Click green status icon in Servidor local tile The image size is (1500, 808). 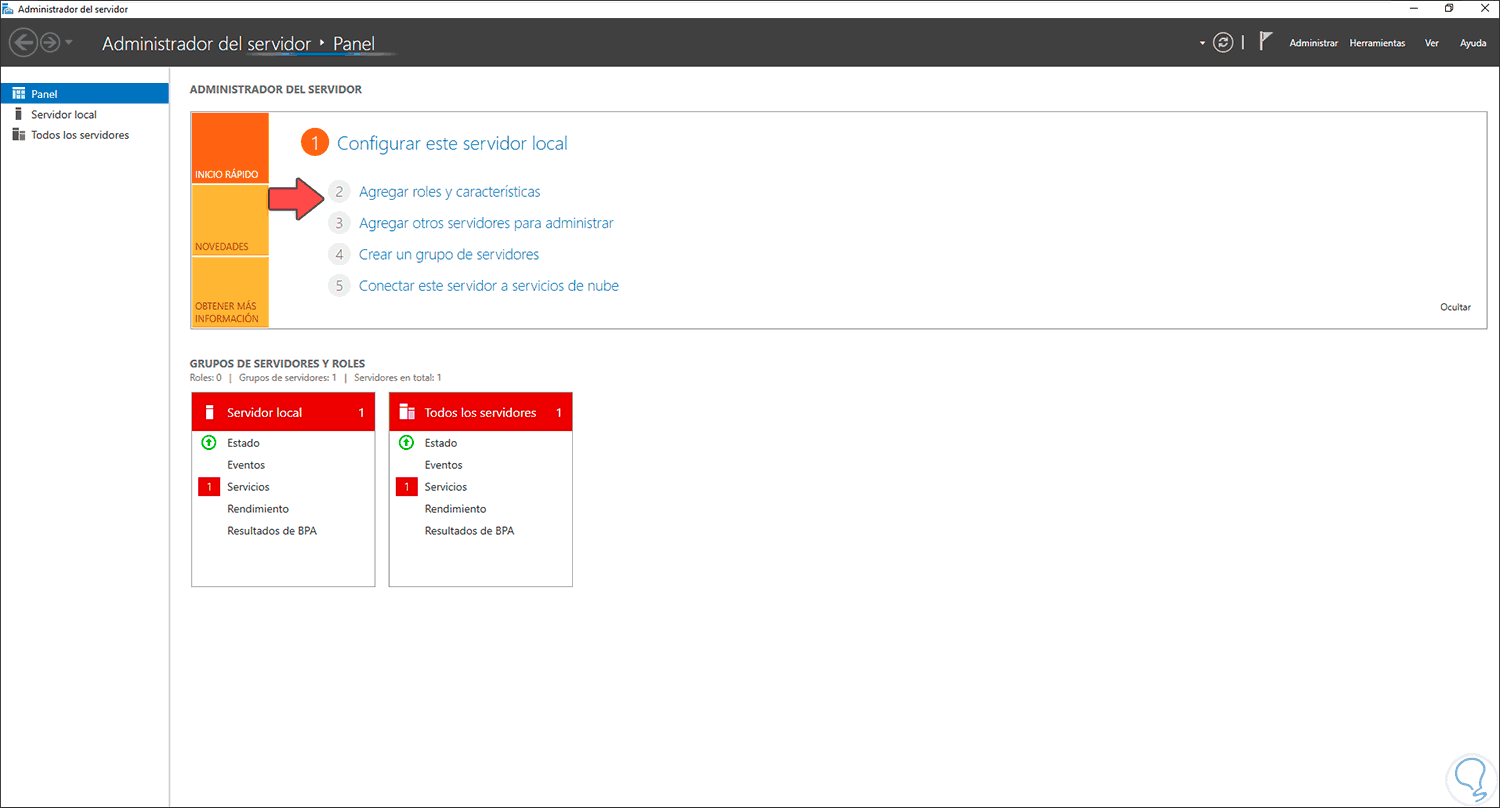tap(209, 442)
